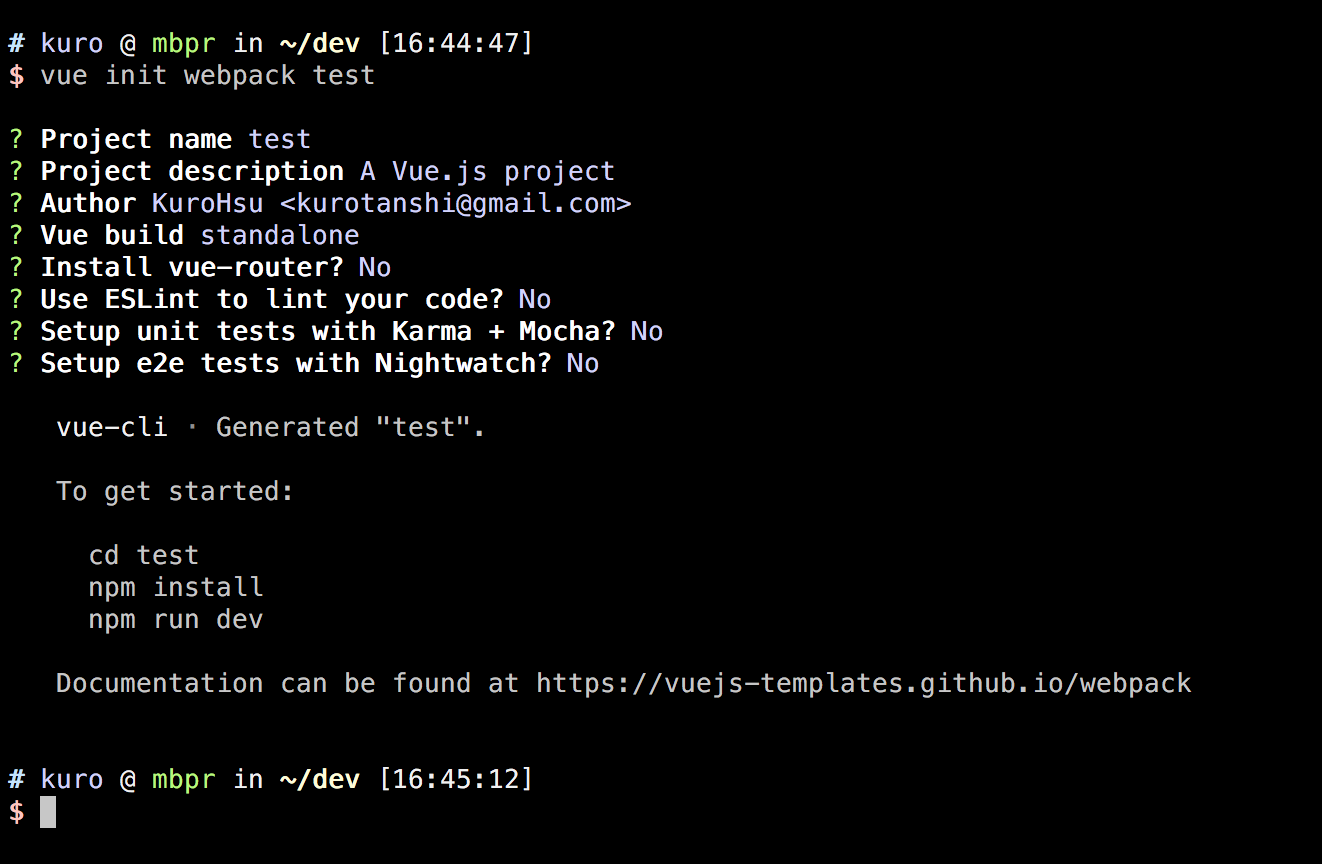This screenshot has height=864, width=1322.
Task: Click the "npm run dev" command line
Action: 176,620
